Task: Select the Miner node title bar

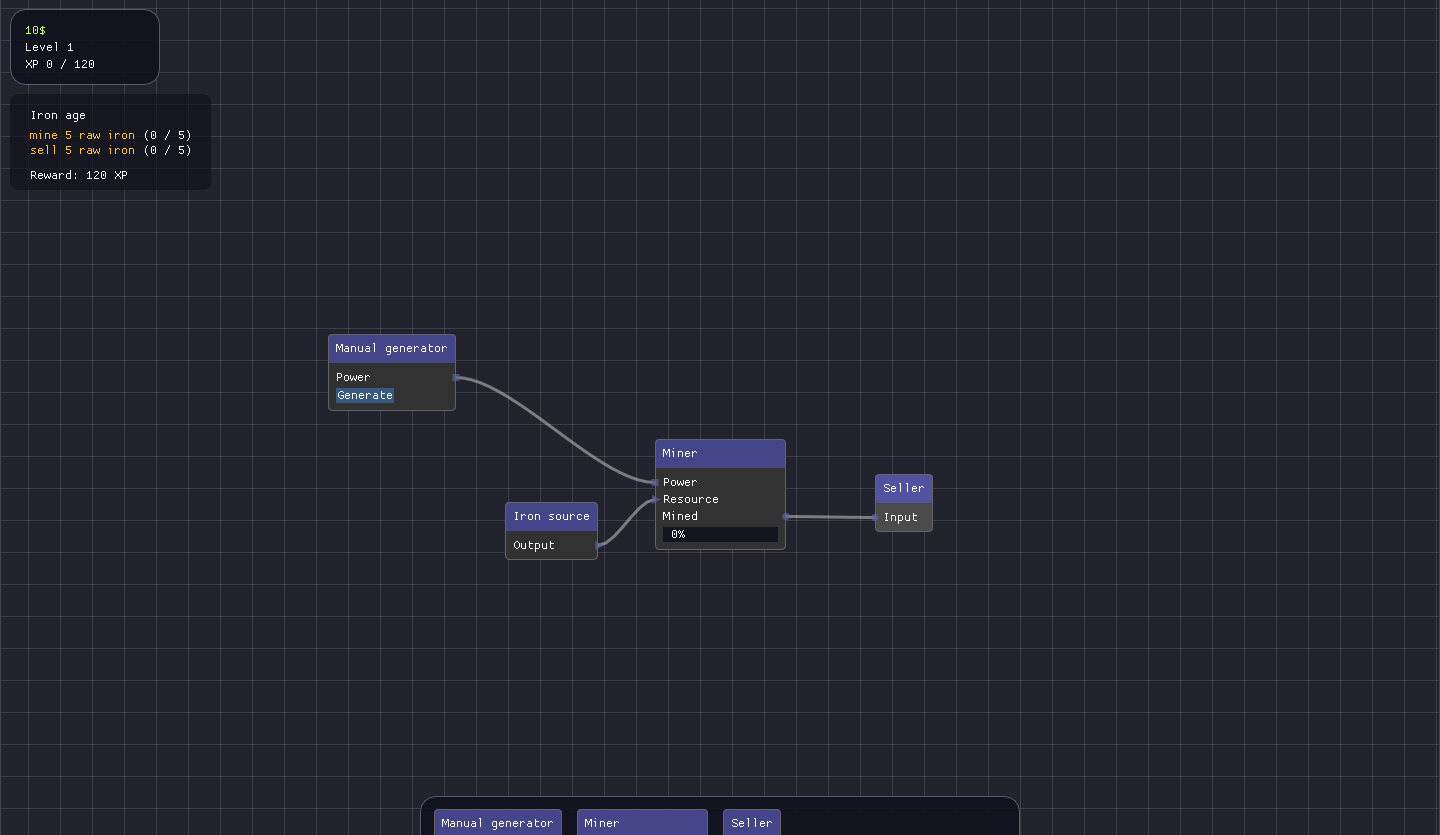Action: click(720, 454)
